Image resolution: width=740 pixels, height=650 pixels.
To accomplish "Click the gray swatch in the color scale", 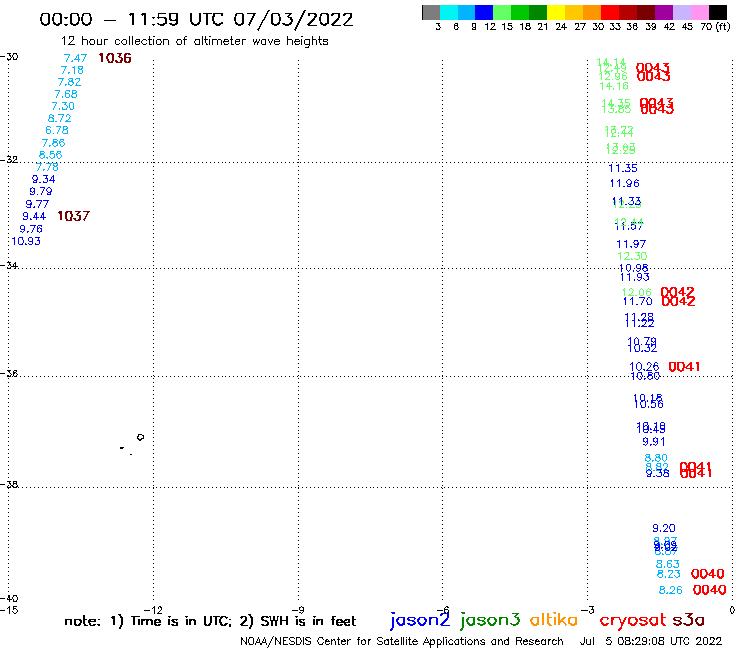I will pos(431,12).
